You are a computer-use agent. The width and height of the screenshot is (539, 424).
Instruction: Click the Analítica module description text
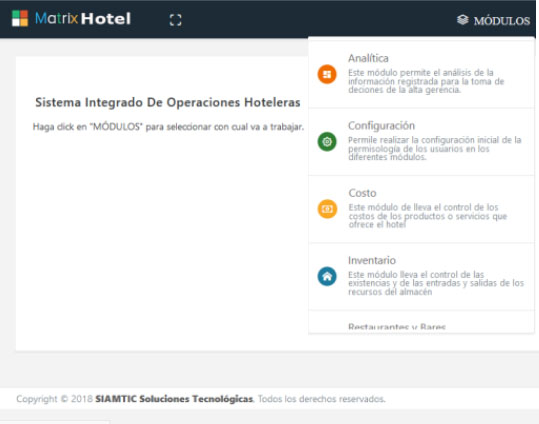point(426,81)
